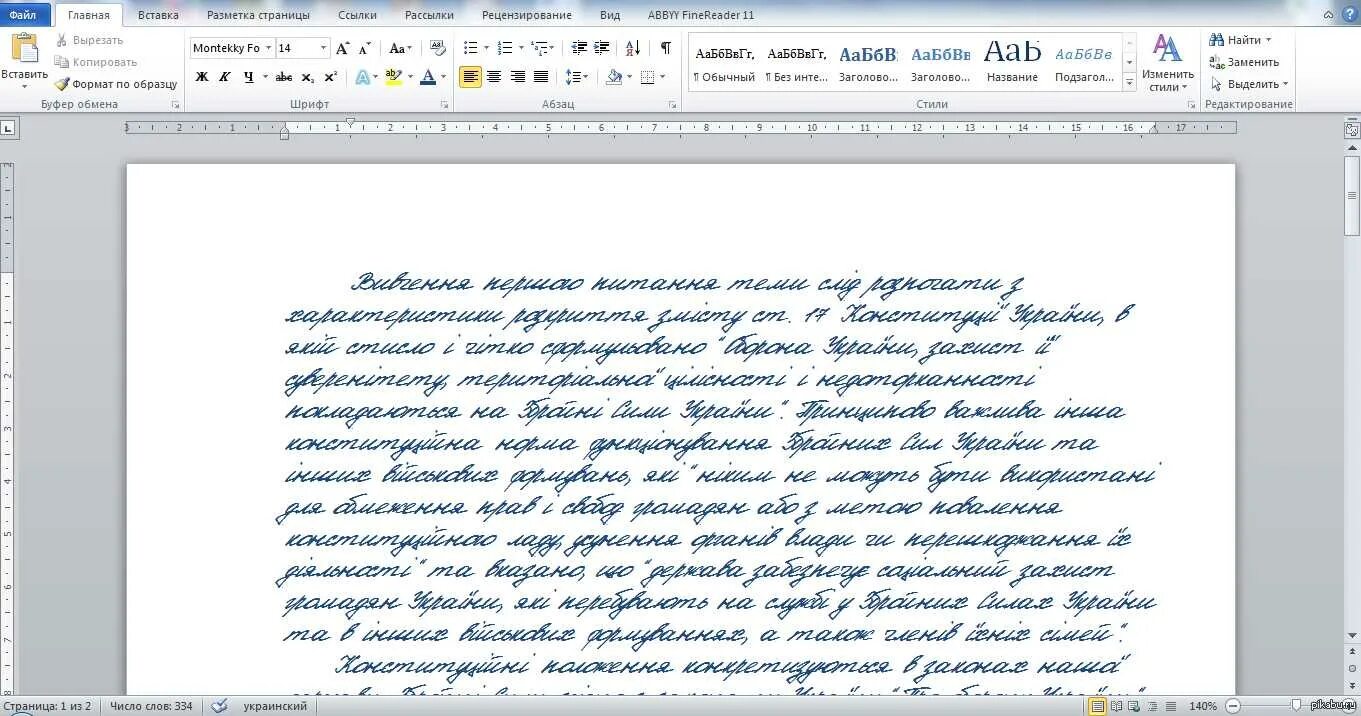The image size is (1361, 716).
Task: Toggle show paragraph marks (¶)
Action: coord(665,48)
